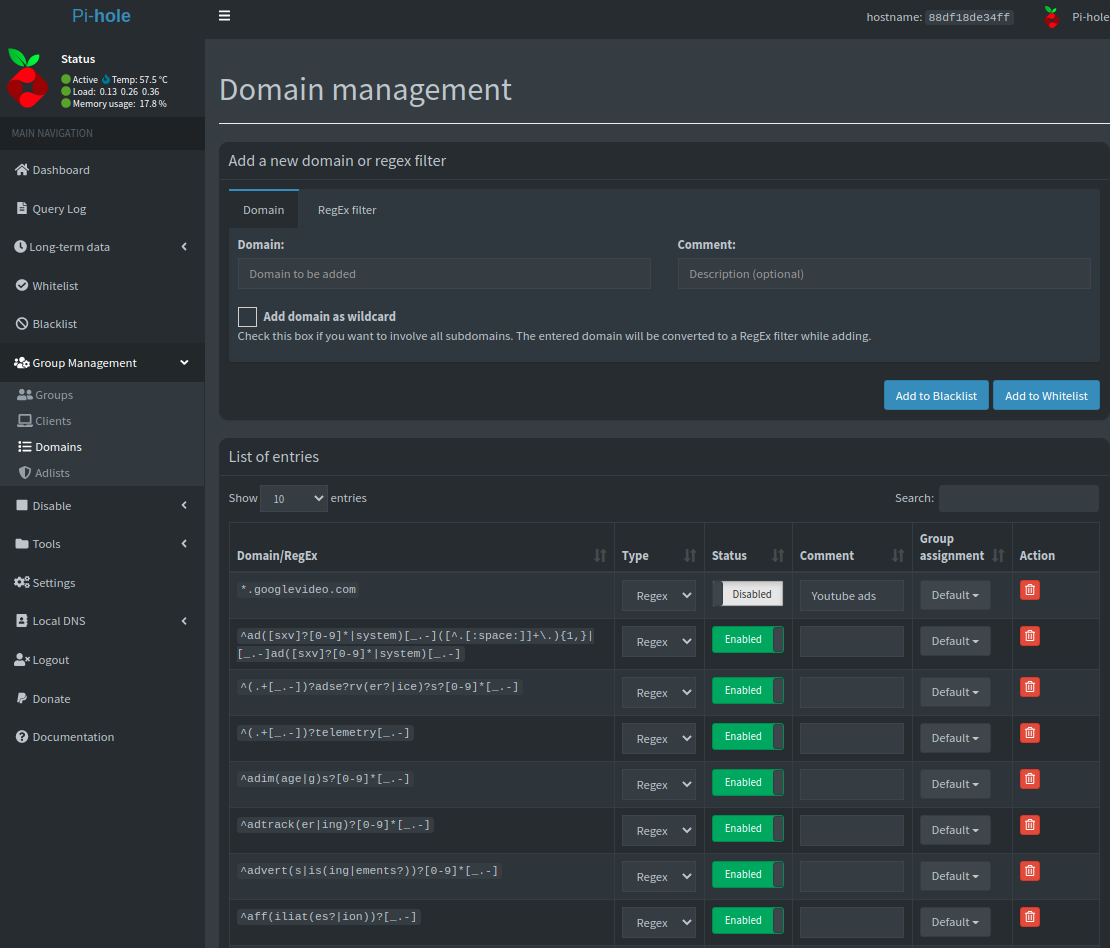This screenshot has width=1110, height=948.
Task: Click the Add to Whitelist button
Action: (1046, 396)
